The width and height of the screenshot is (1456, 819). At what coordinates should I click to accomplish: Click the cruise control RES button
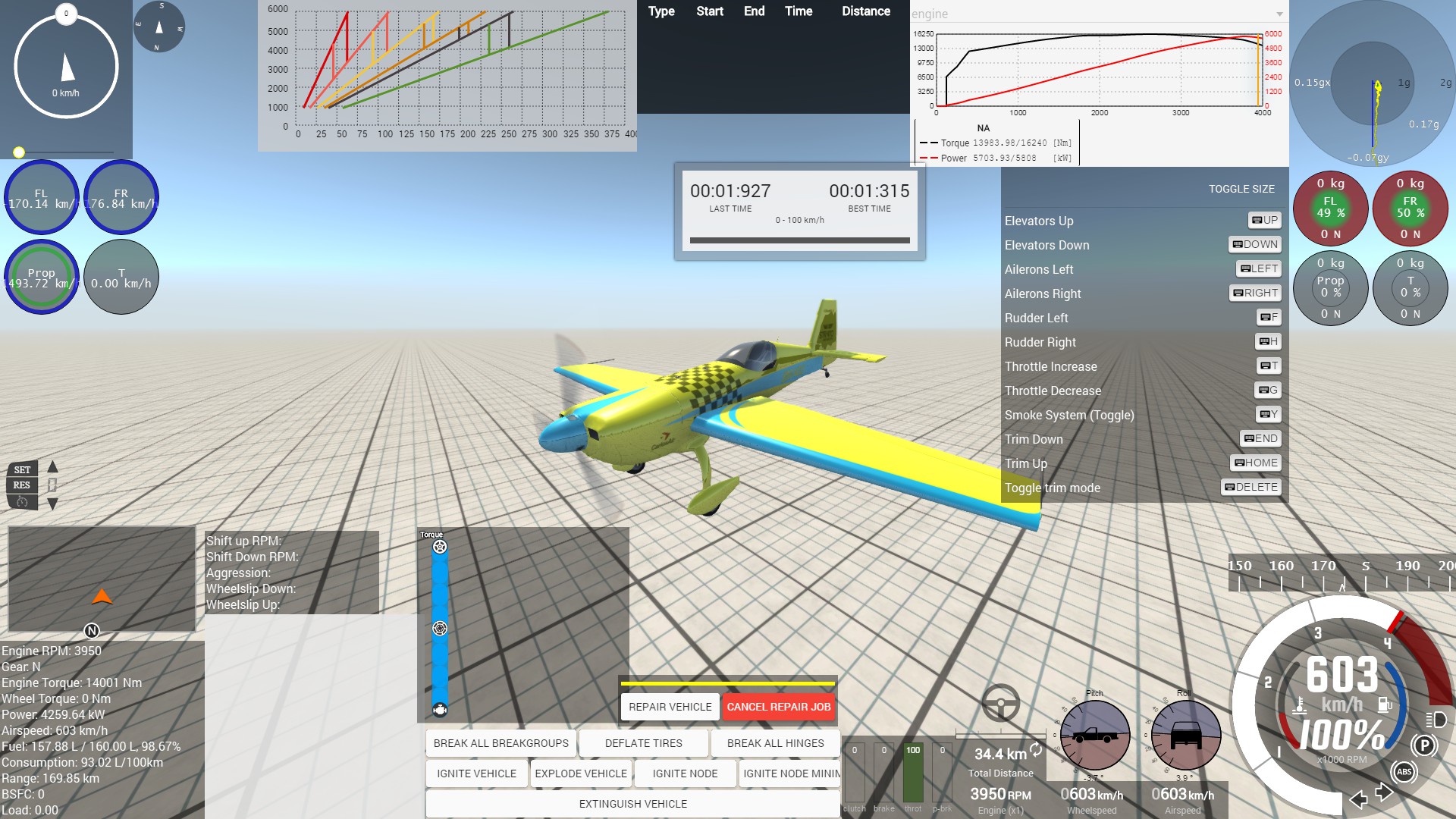(22, 485)
